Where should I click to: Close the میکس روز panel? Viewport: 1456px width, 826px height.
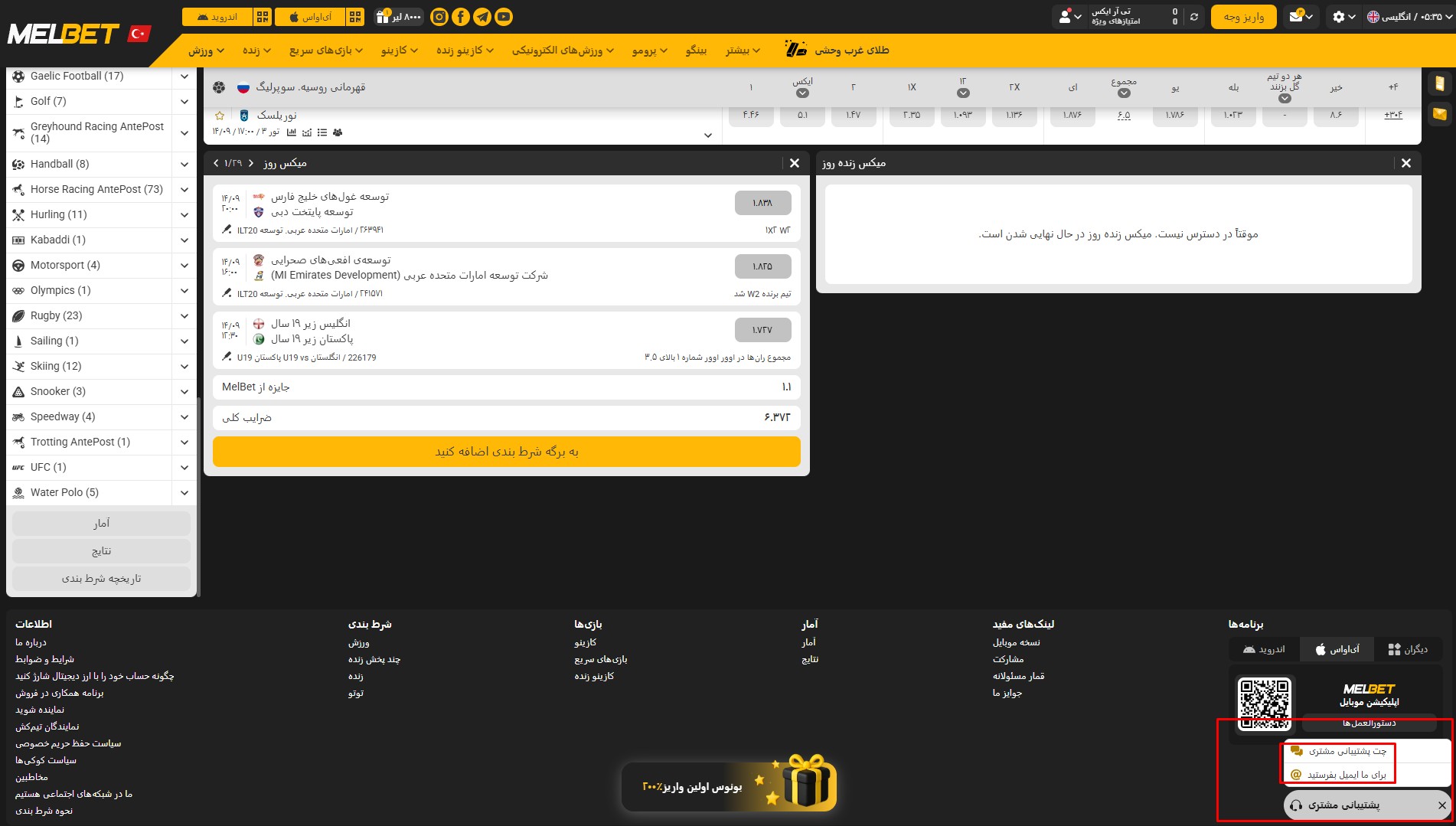[795, 163]
